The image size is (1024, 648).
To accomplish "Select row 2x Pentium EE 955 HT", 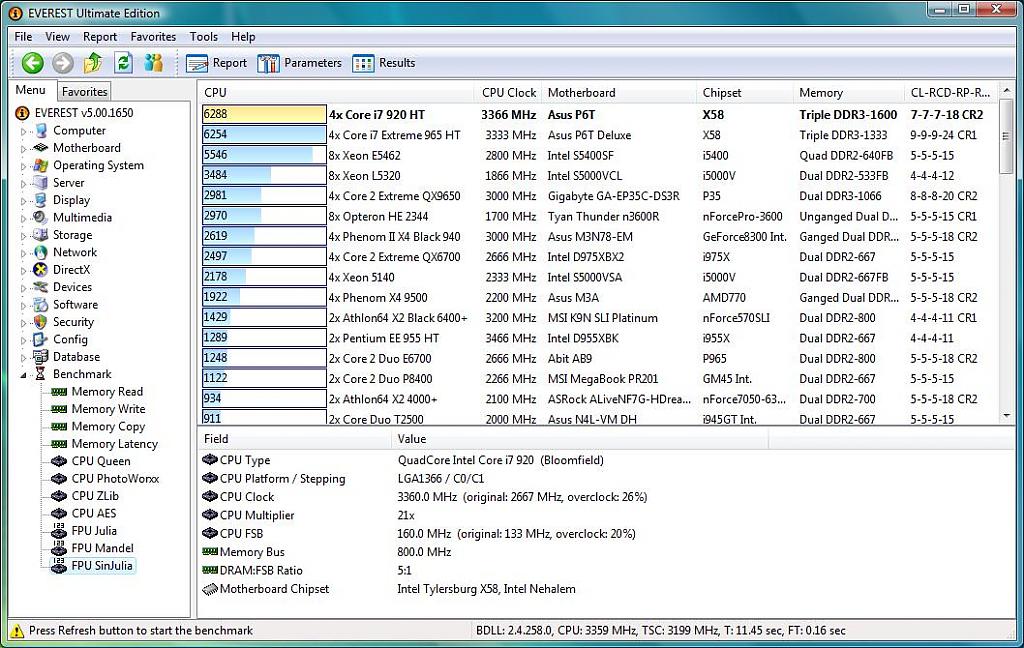I will pyautogui.click(x=598, y=338).
